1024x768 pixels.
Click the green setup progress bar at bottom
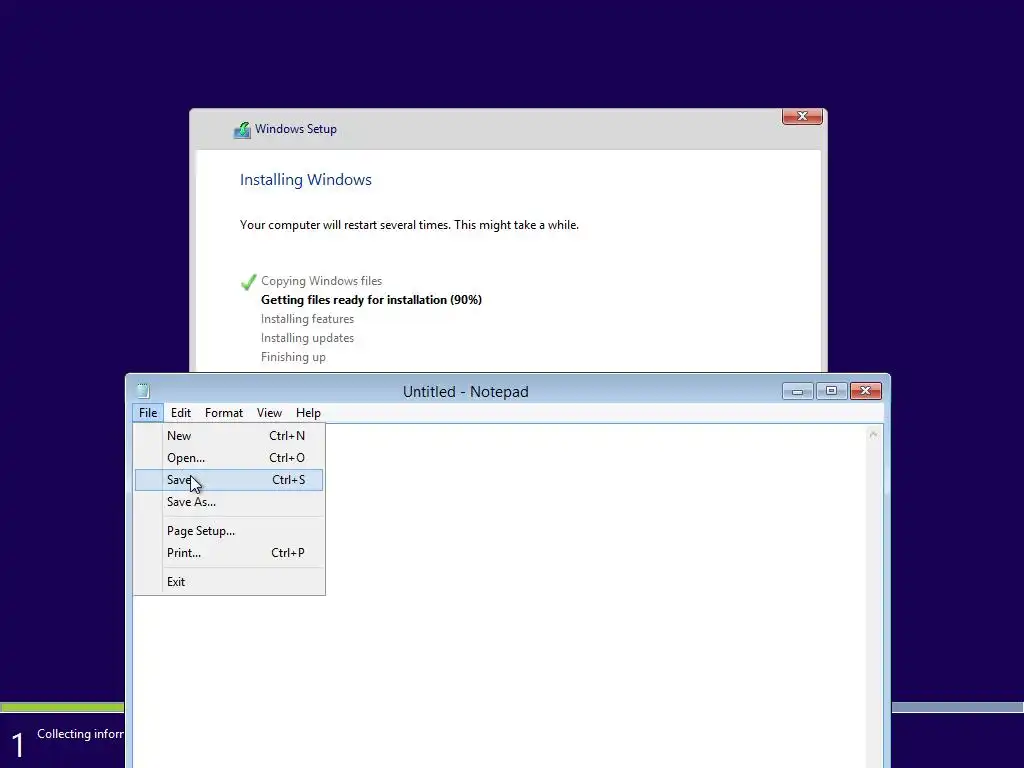tap(62, 707)
